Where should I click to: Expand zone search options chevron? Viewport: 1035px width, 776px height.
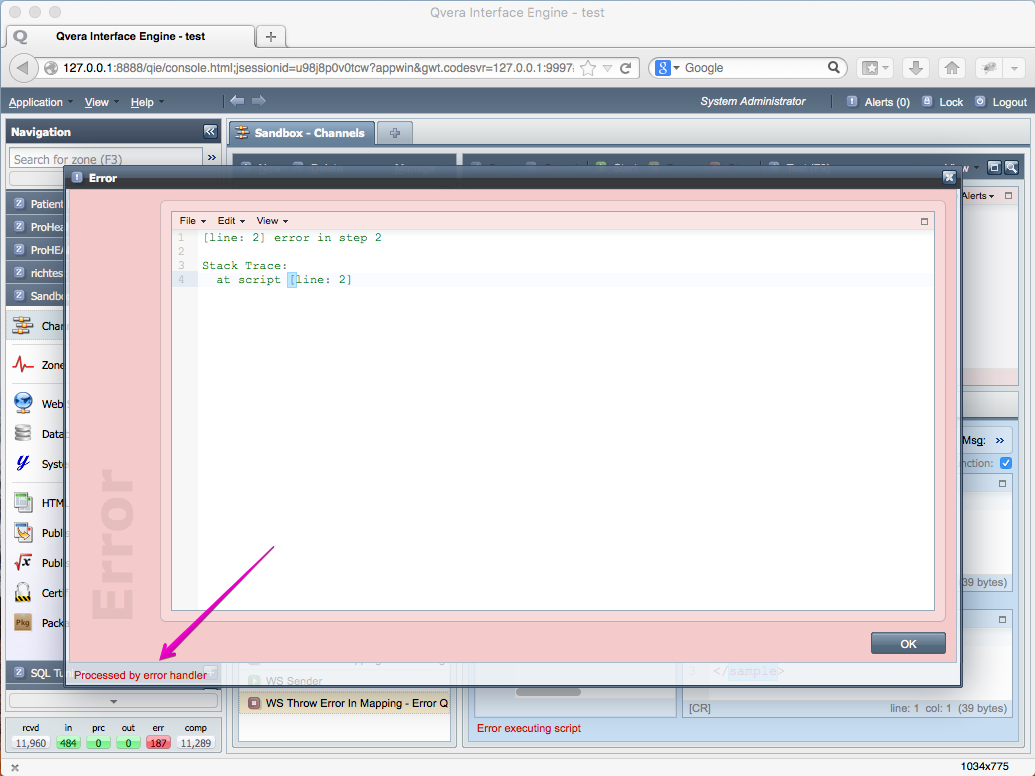(212, 158)
